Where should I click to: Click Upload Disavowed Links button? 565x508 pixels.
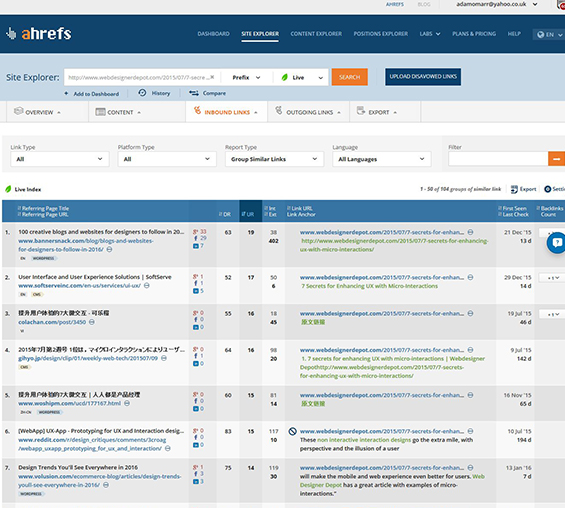click(x=423, y=77)
